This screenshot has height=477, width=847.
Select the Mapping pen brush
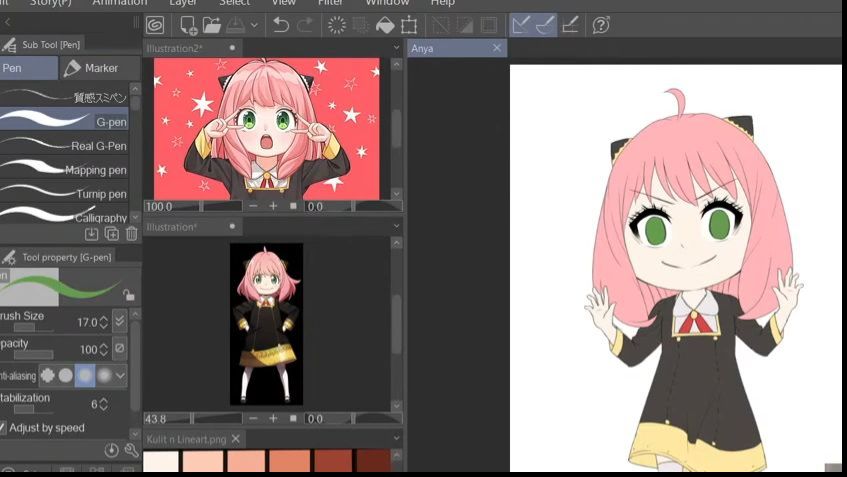[x=64, y=170]
